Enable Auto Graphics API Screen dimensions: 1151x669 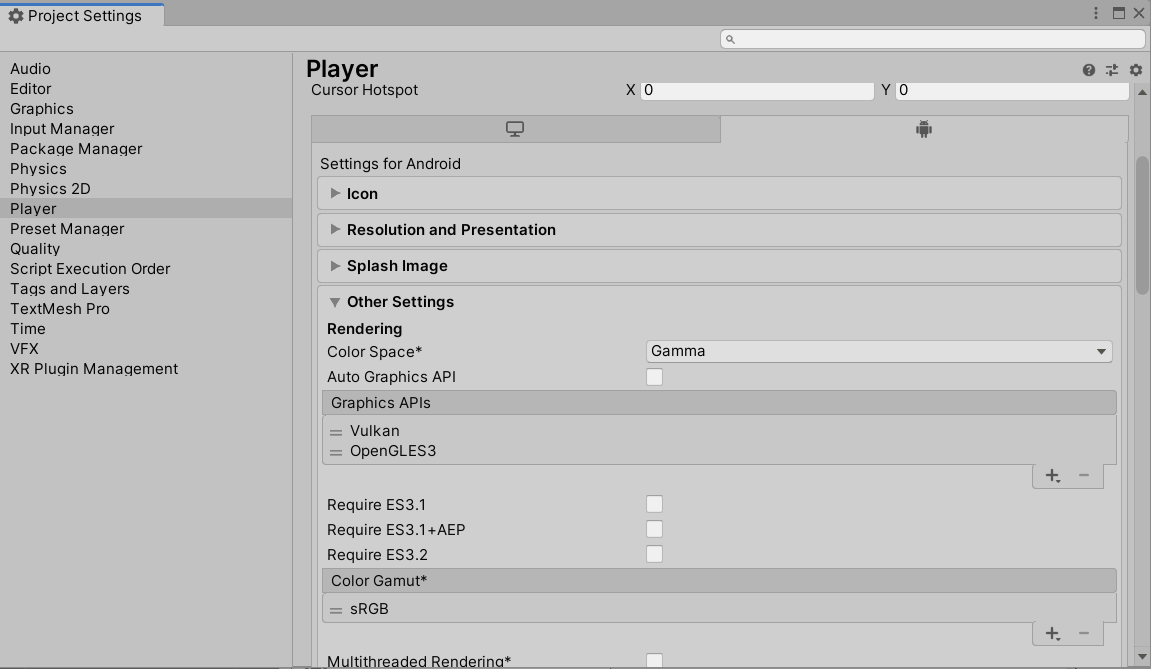coord(654,377)
